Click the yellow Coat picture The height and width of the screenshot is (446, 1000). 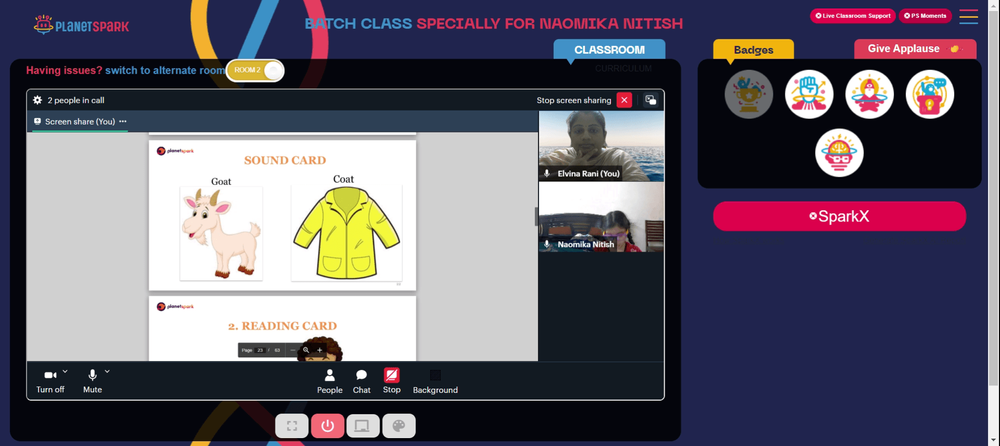(x=346, y=233)
